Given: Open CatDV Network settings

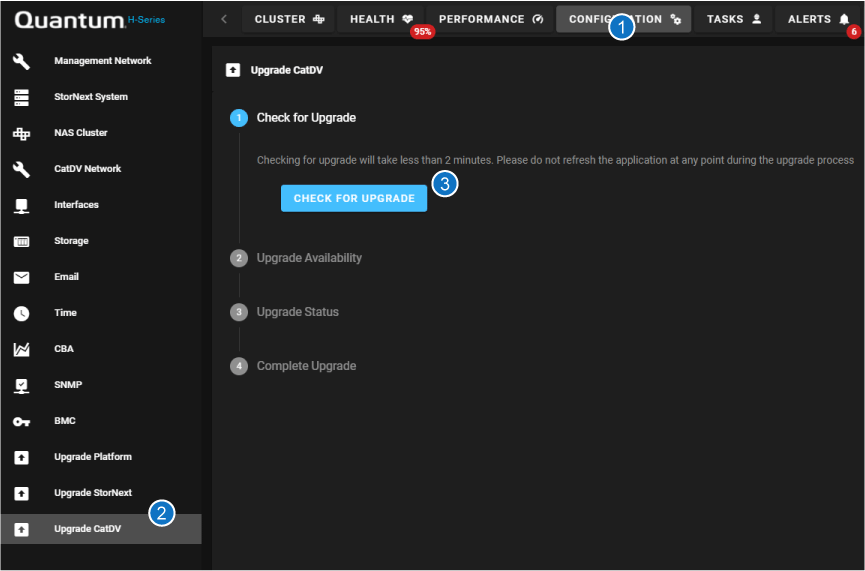Looking at the screenshot, I should 101,169.
